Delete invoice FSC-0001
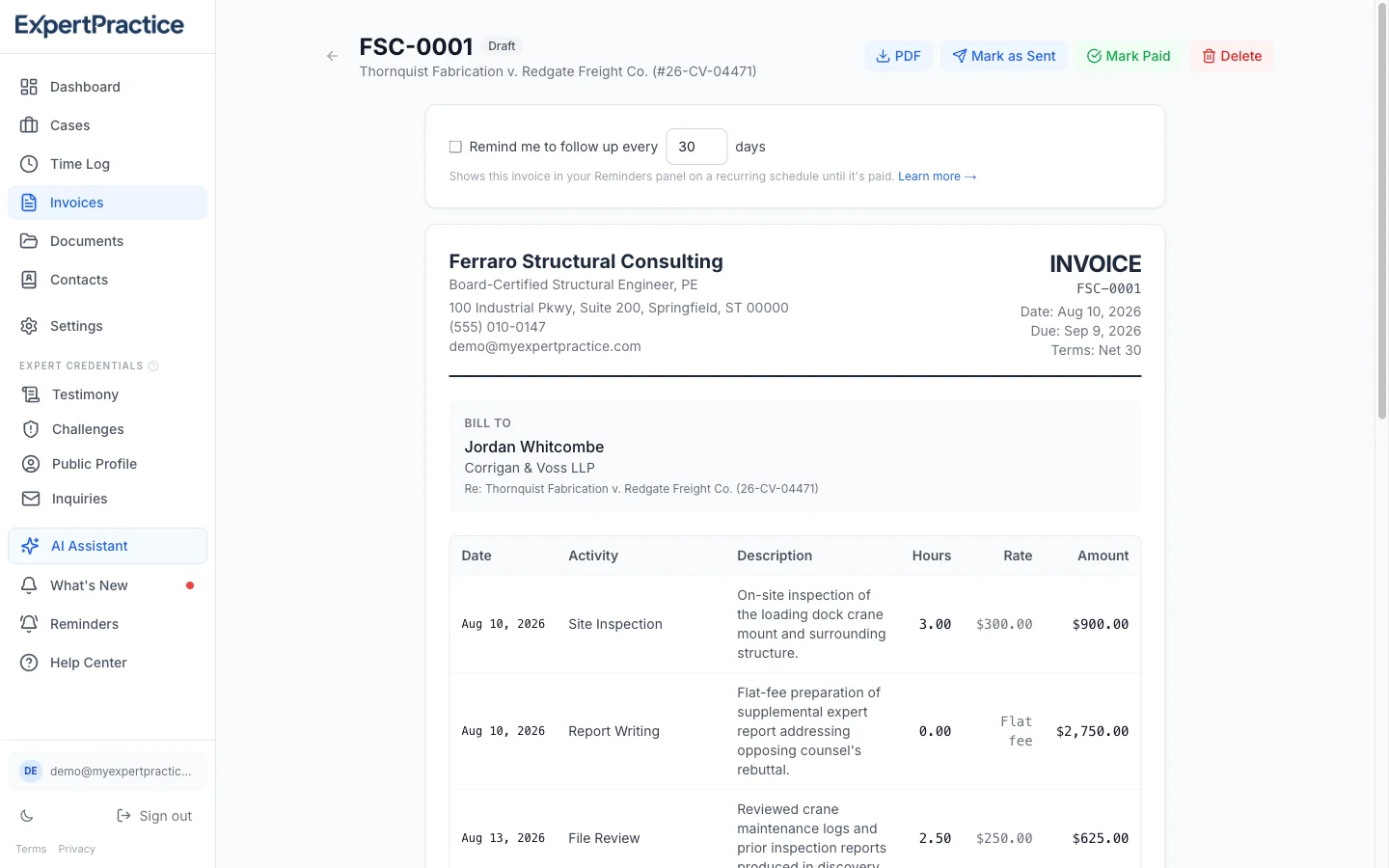The height and width of the screenshot is (868, 1389). coord(1232,56)
